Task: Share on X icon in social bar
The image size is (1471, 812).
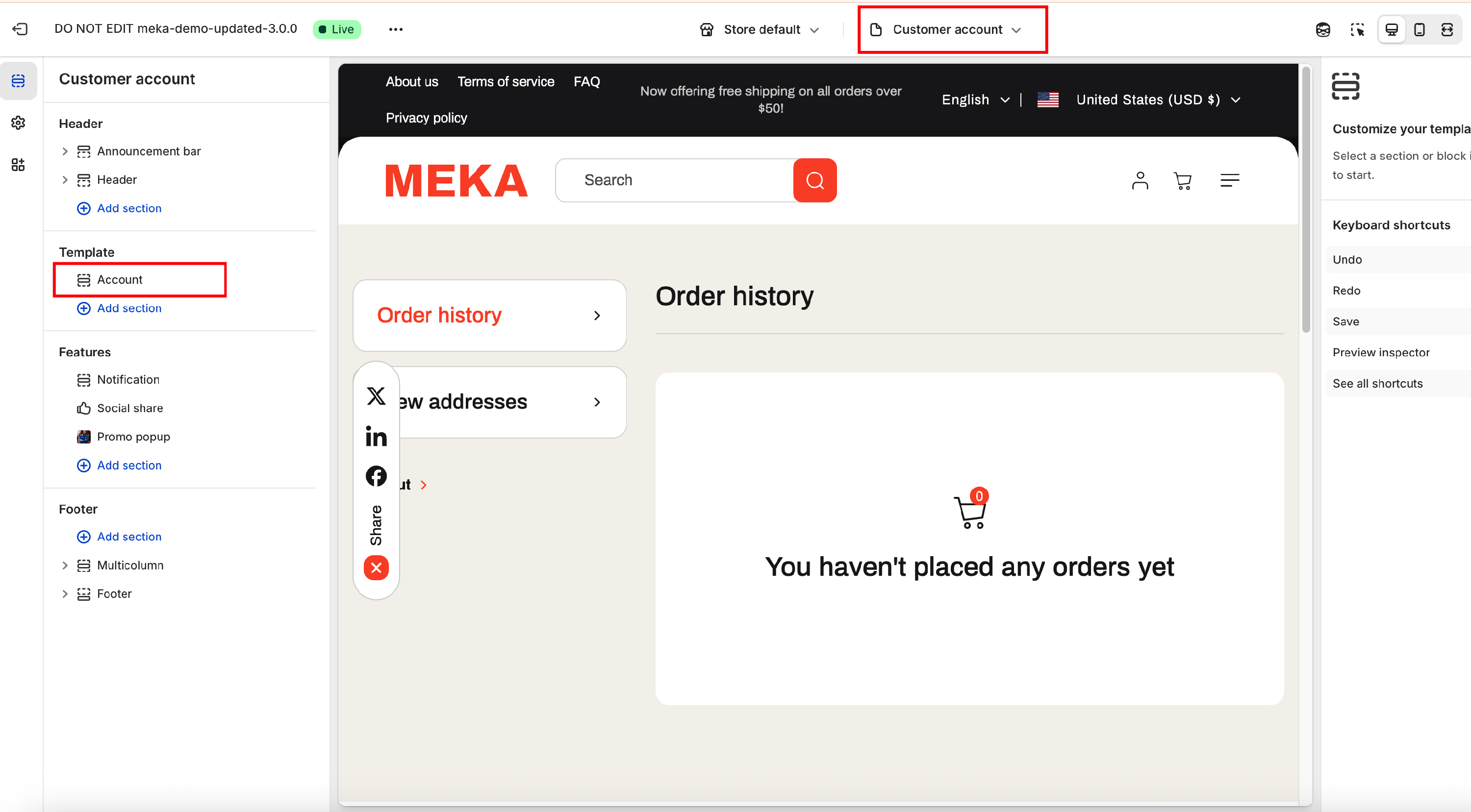Action: [376, 396]
